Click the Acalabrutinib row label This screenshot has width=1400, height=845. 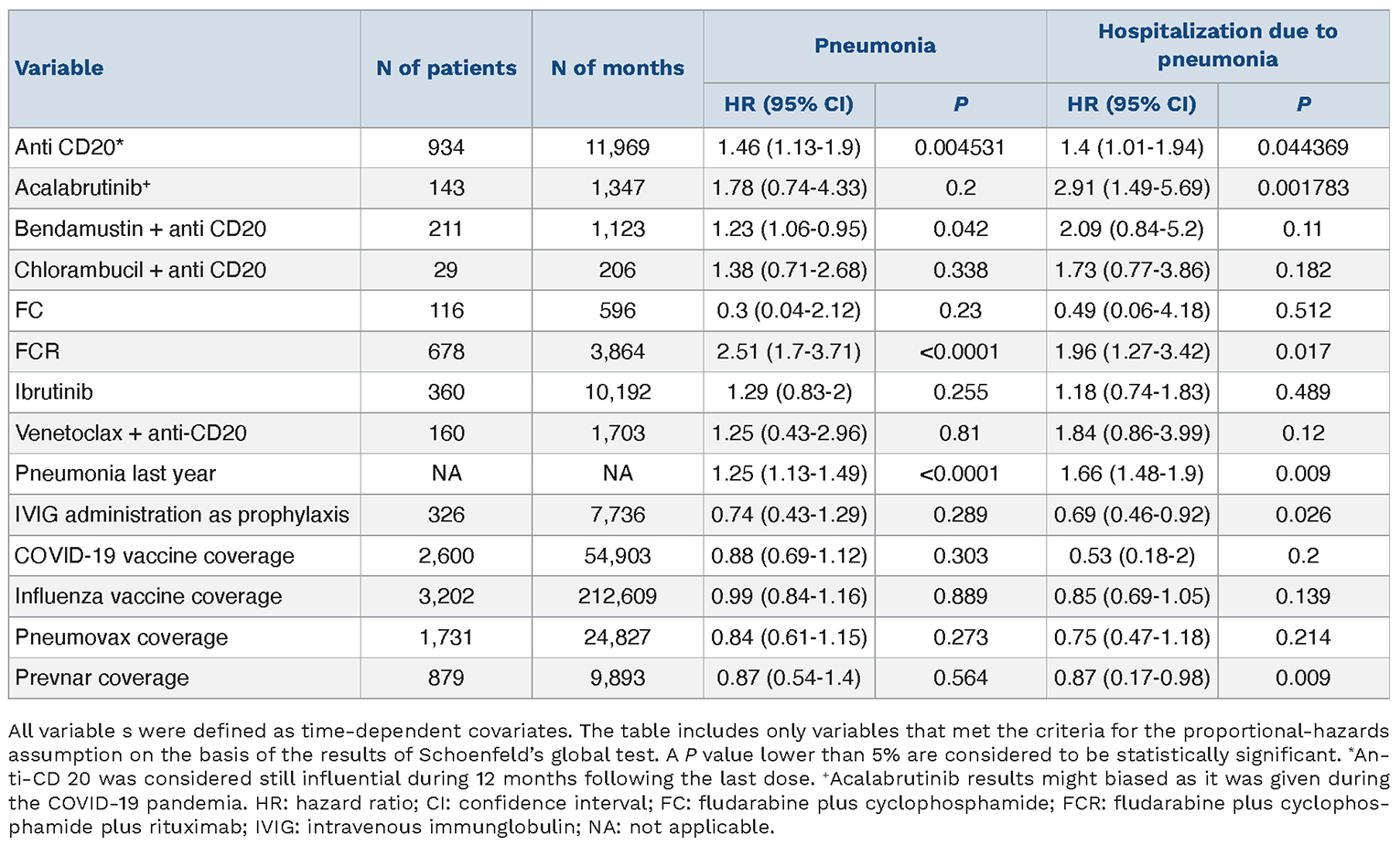[x=82, y=187]
